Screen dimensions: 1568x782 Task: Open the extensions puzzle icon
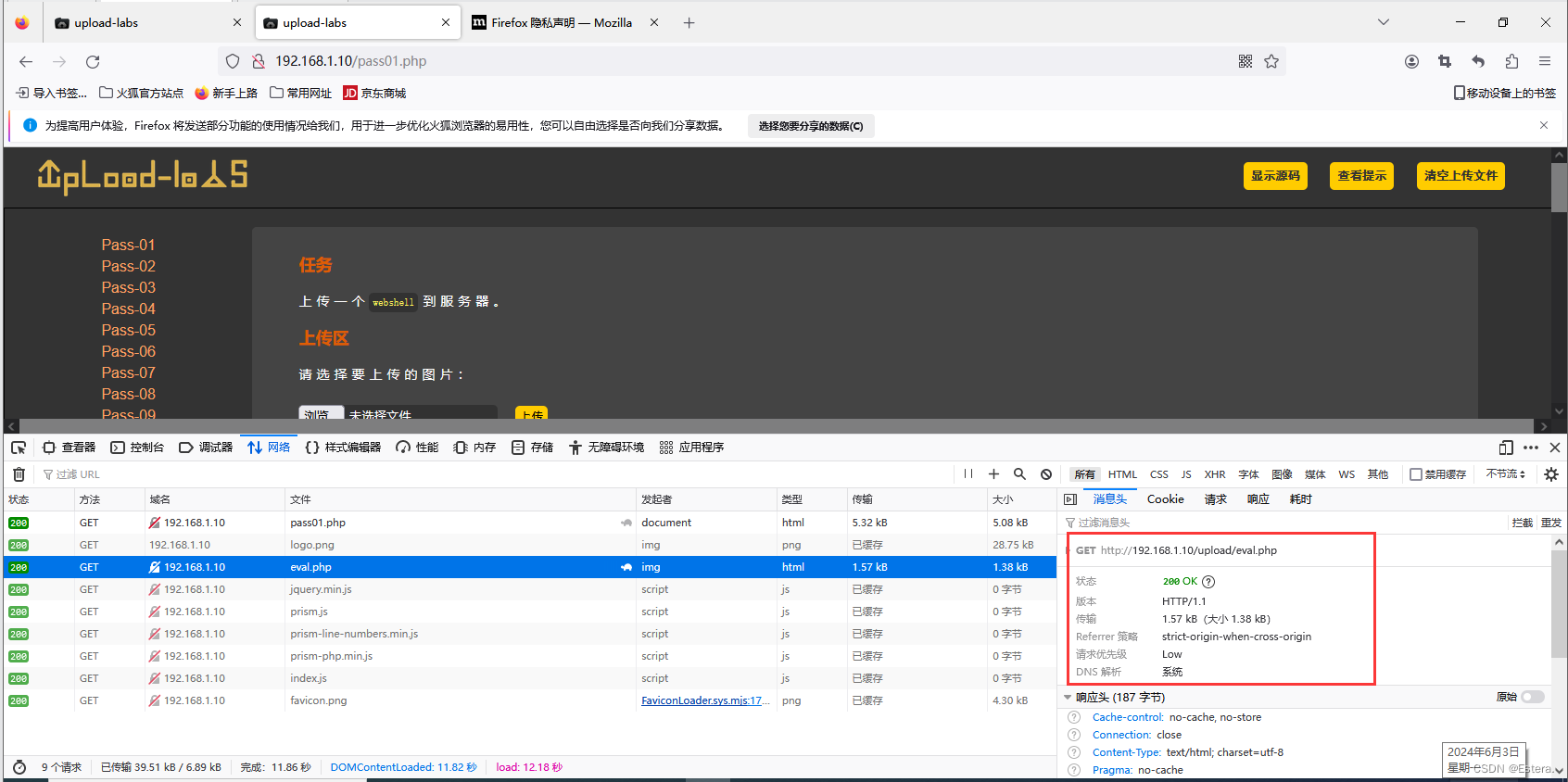1511,61
